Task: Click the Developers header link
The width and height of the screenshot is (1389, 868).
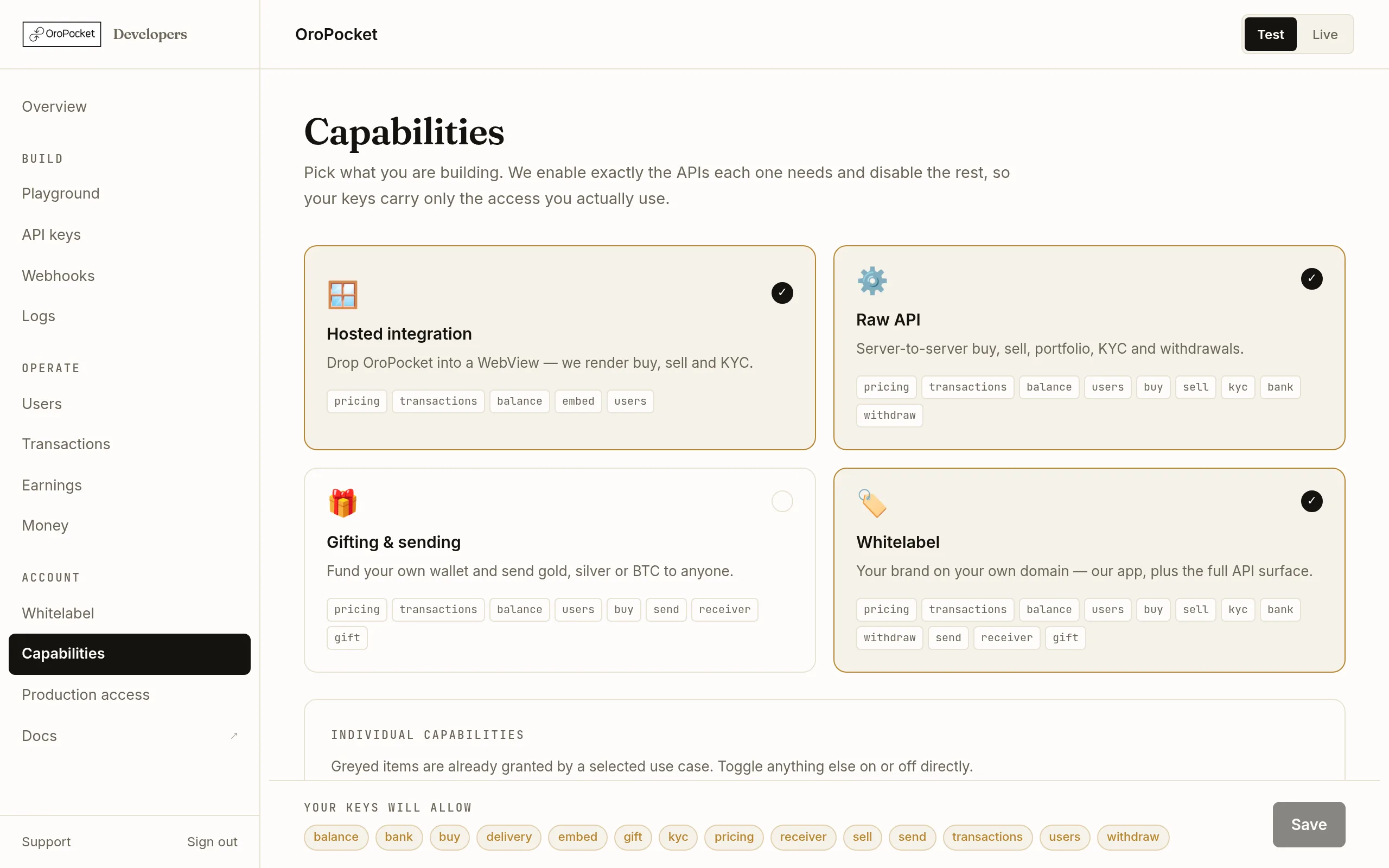Action: (x=150, y=34)
